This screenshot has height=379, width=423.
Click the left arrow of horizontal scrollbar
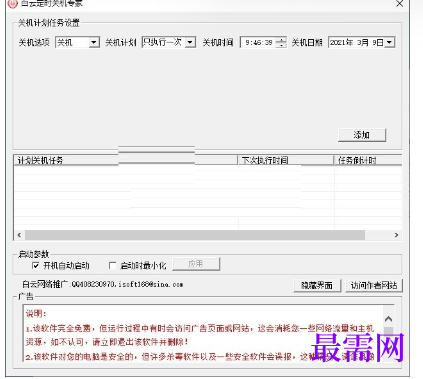pos(19,235)
